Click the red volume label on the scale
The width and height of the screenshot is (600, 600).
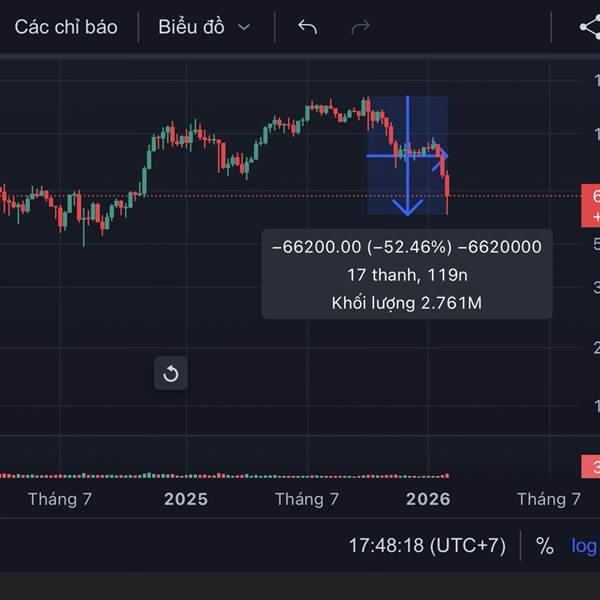(590, 466)
